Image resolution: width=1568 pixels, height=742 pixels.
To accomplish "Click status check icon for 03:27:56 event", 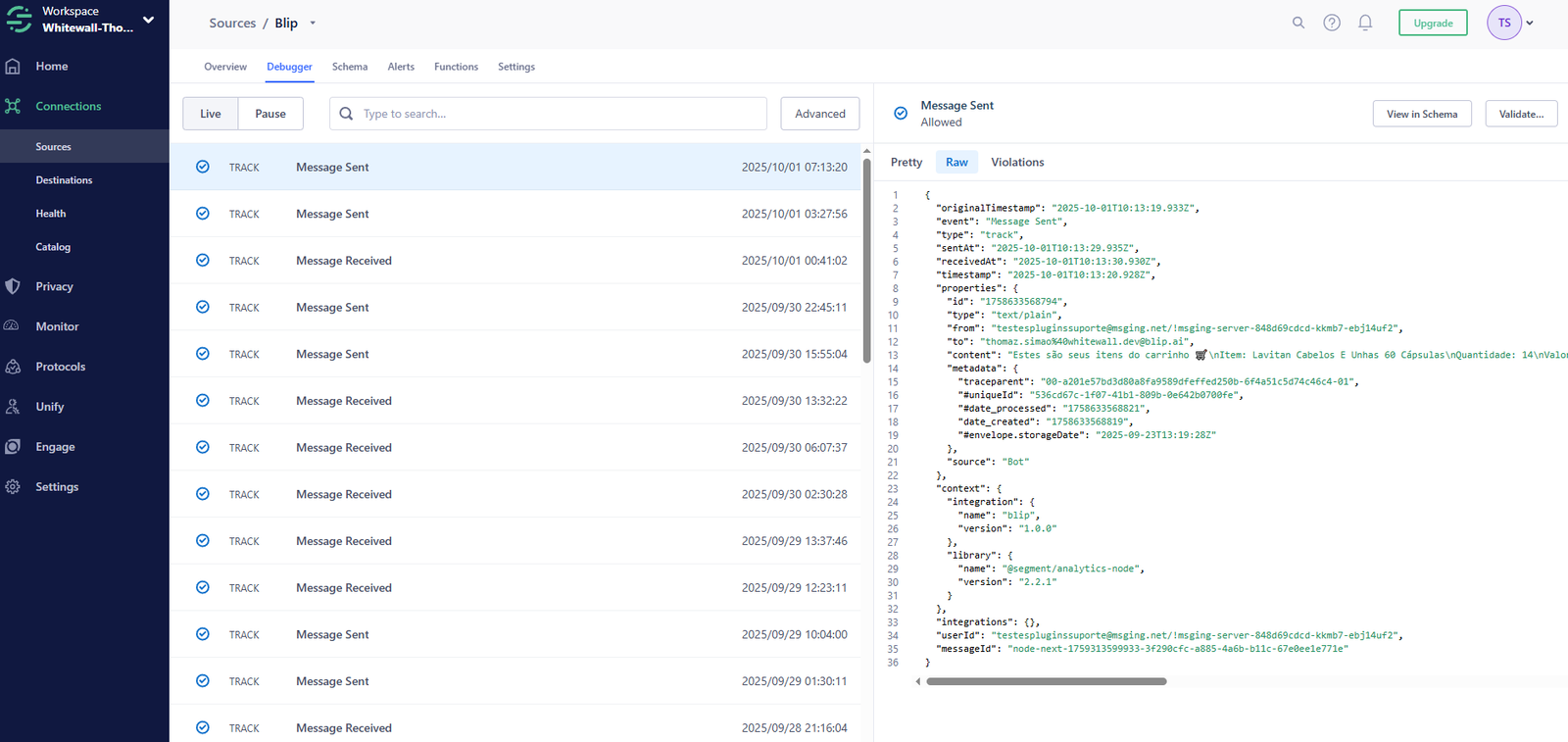I will 203,214.
